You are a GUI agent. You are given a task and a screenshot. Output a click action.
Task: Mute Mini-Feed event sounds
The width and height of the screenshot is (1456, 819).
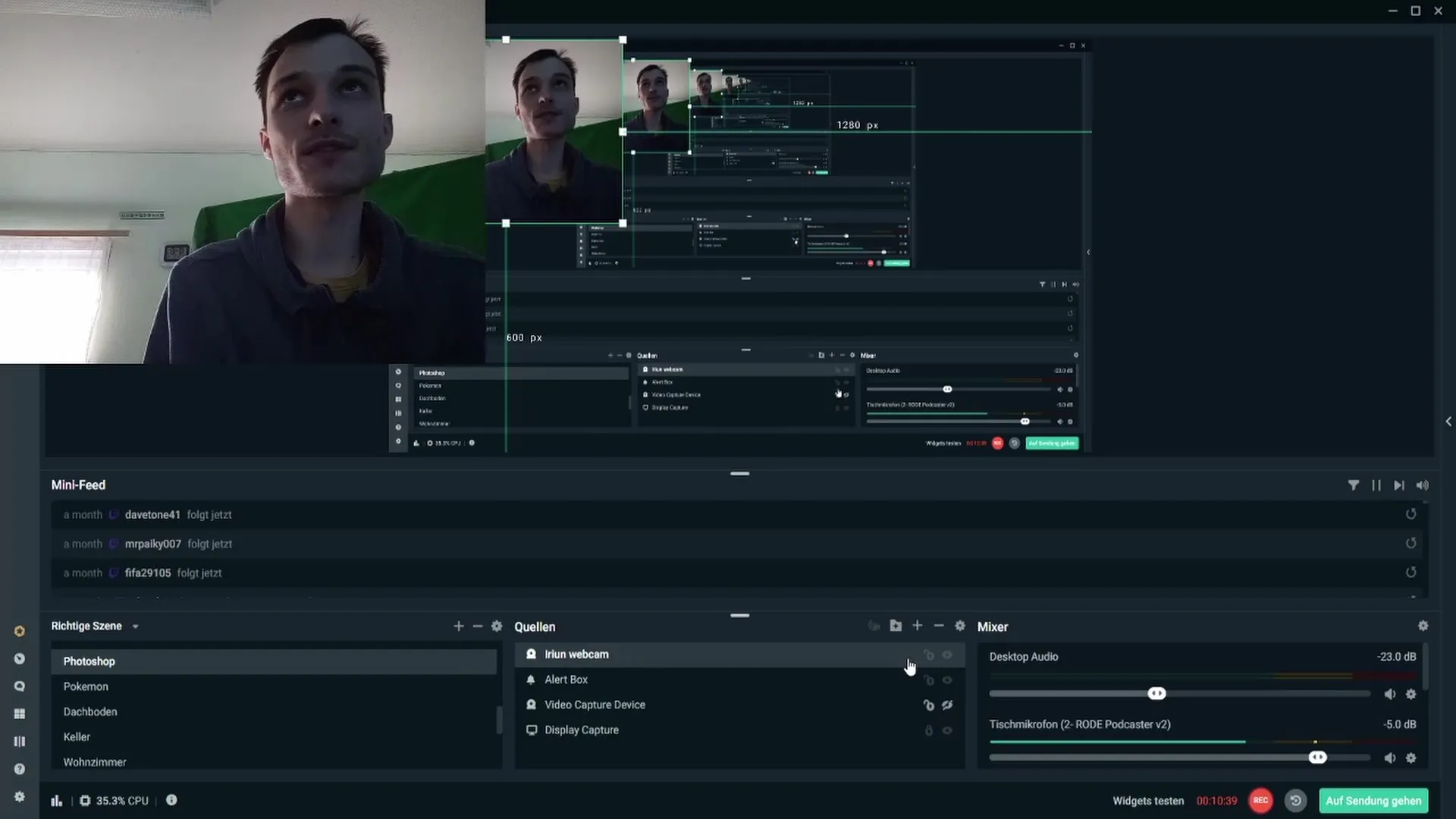1422,485
